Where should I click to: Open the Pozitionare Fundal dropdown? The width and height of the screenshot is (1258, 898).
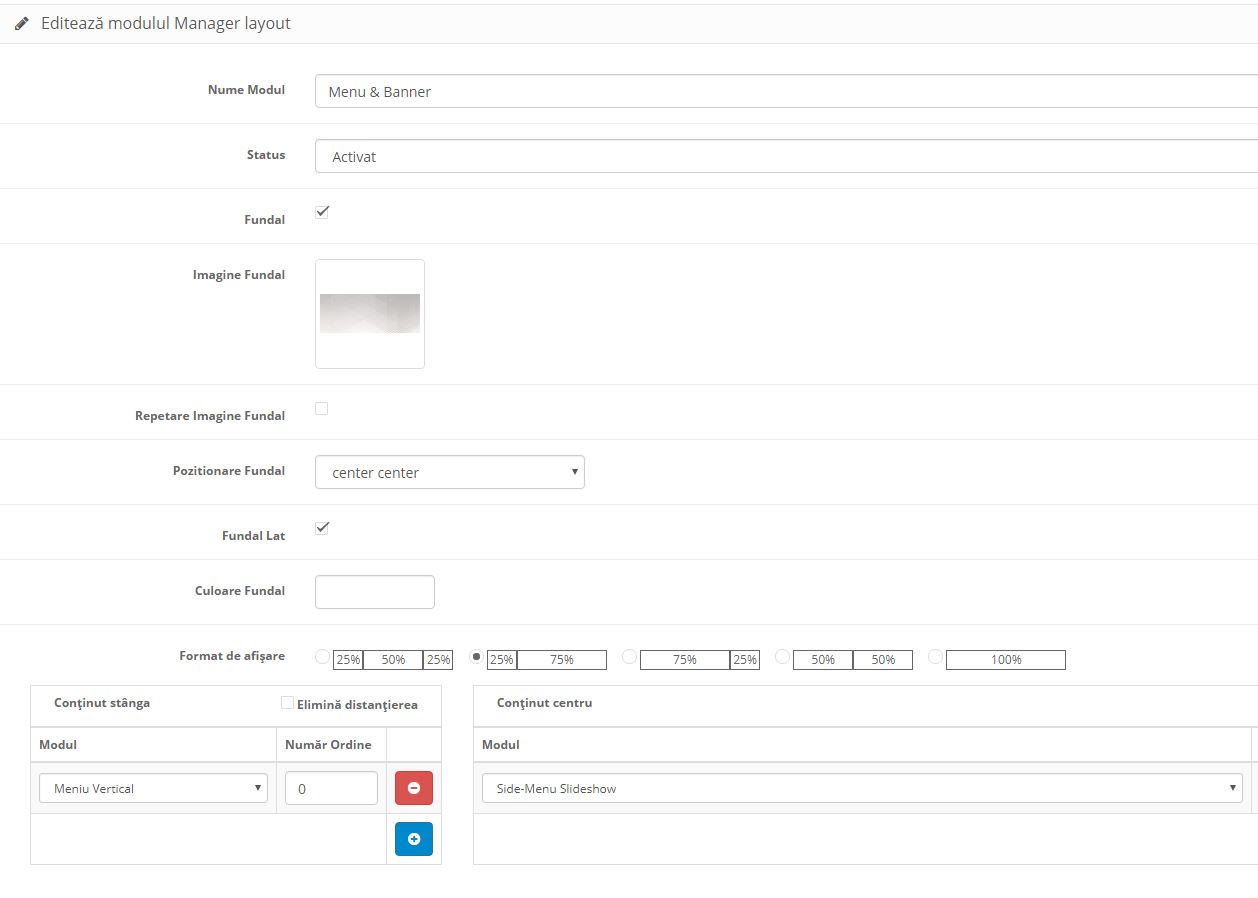click(x=449, y=472)
